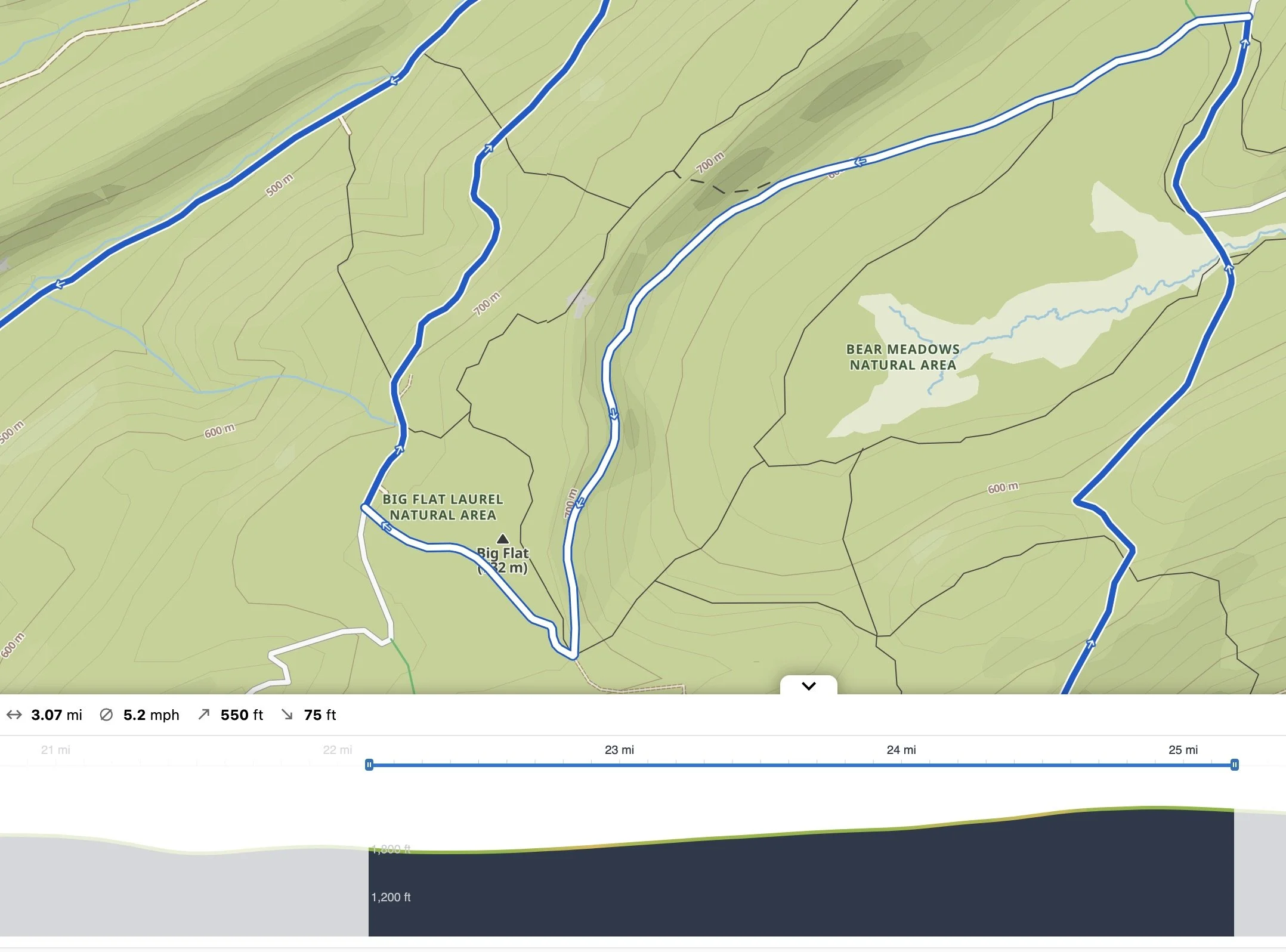Click a directional arrow on the route line
Screen dimensions: 1286x952
pyautogui.click(x=613, y=413)
